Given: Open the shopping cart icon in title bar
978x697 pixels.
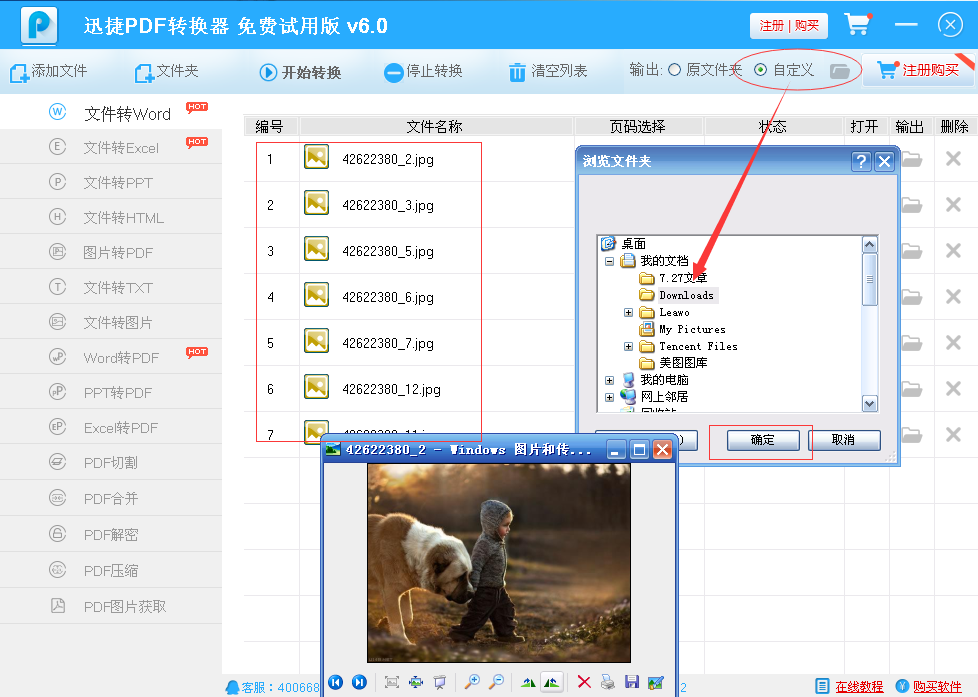Looking at the screenshot, I should (858, 24).
